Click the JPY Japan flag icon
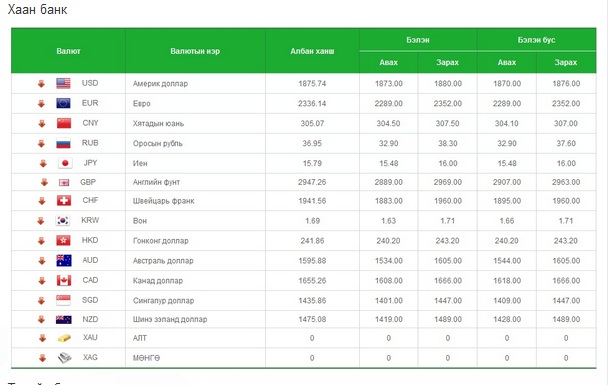The image size is (609, 385). (x=65, y=163)
